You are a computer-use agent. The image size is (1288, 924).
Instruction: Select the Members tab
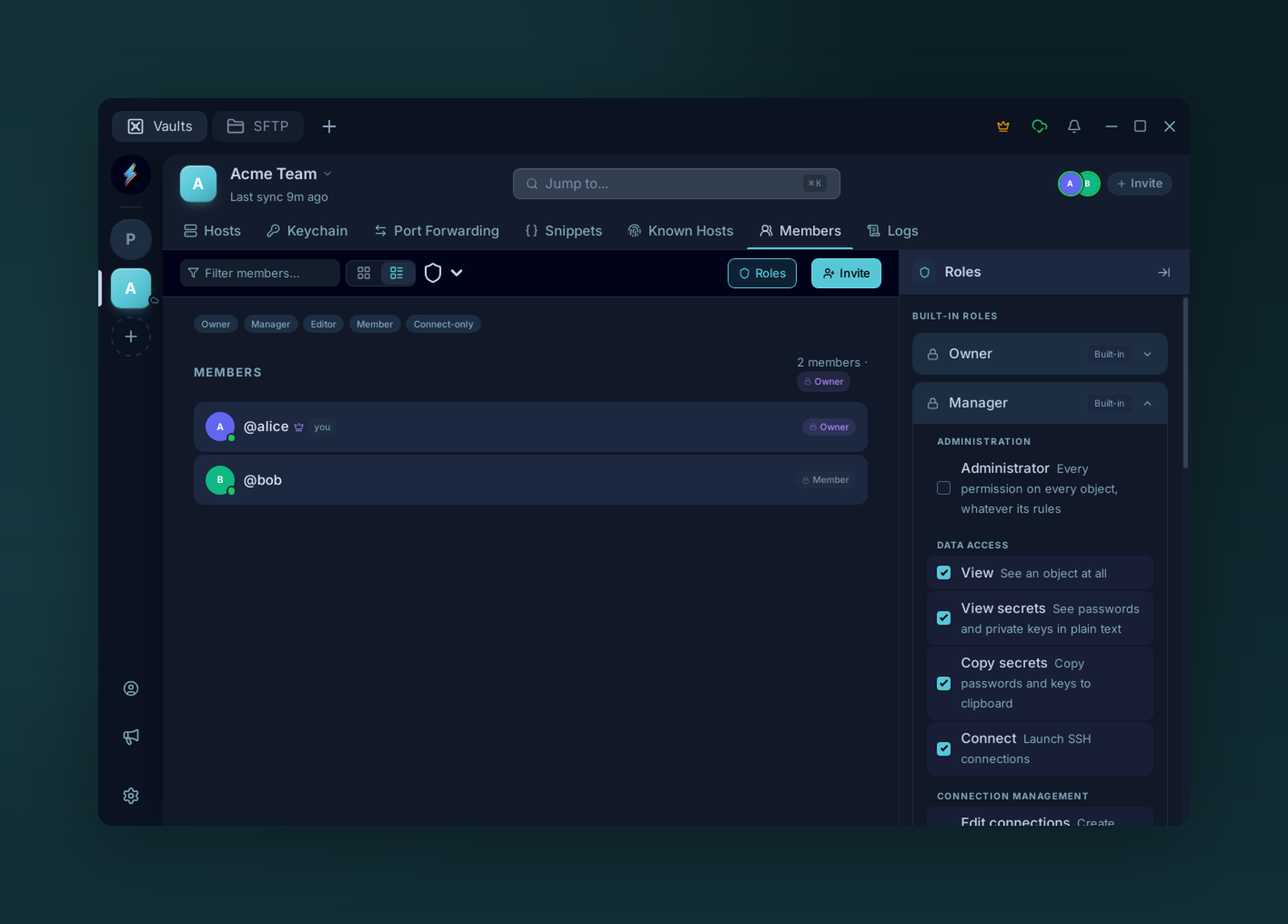point(800,231)
